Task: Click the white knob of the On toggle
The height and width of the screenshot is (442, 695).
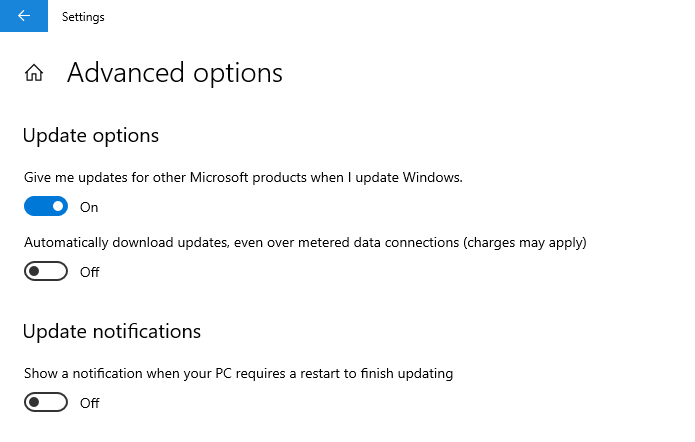Action: point(58,207)
